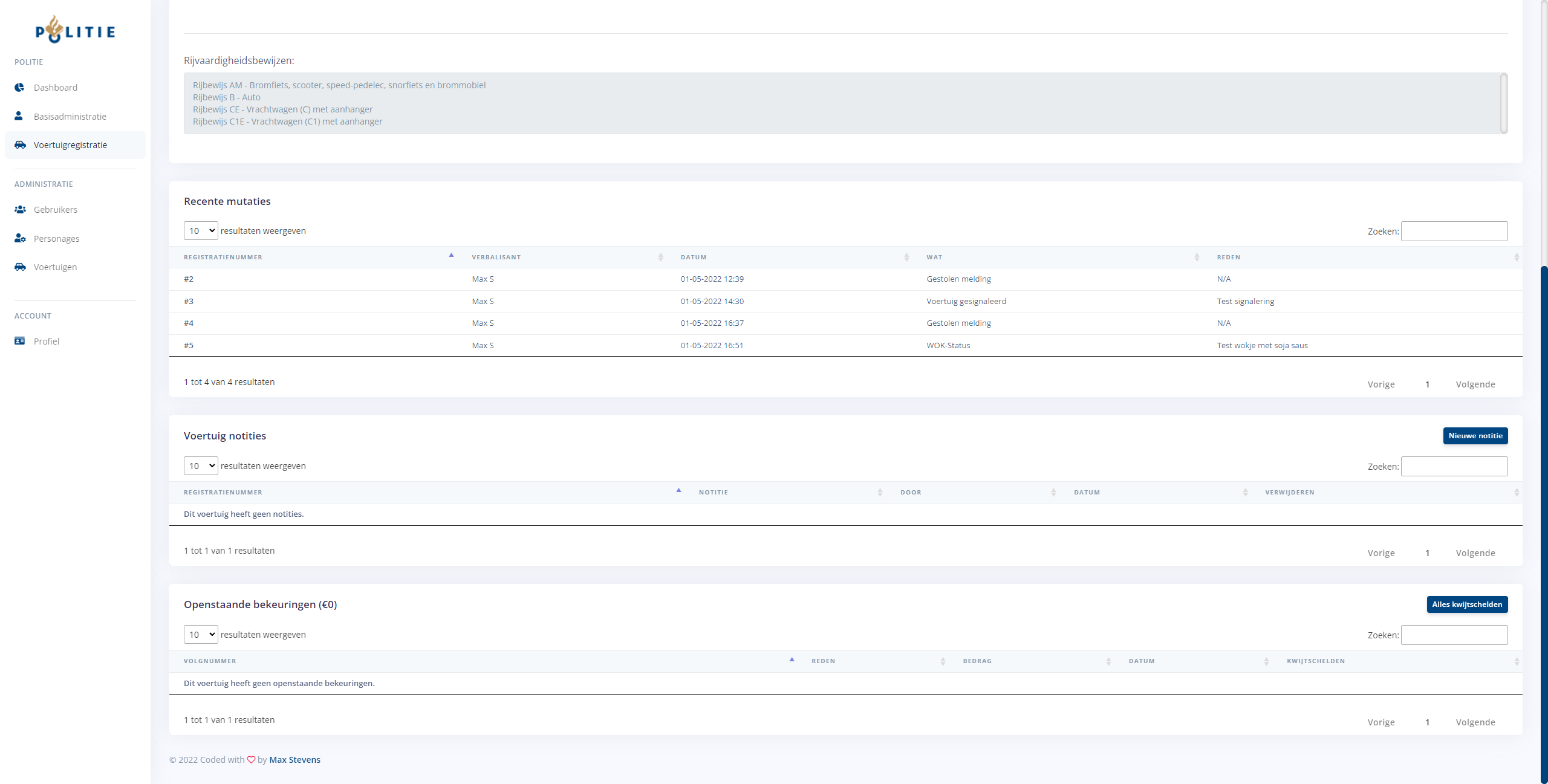Image resolution: width=1548 pixels, height=784 pixels.
Task: Click the Personages user-gear icon
Action: tap(20, 238)
